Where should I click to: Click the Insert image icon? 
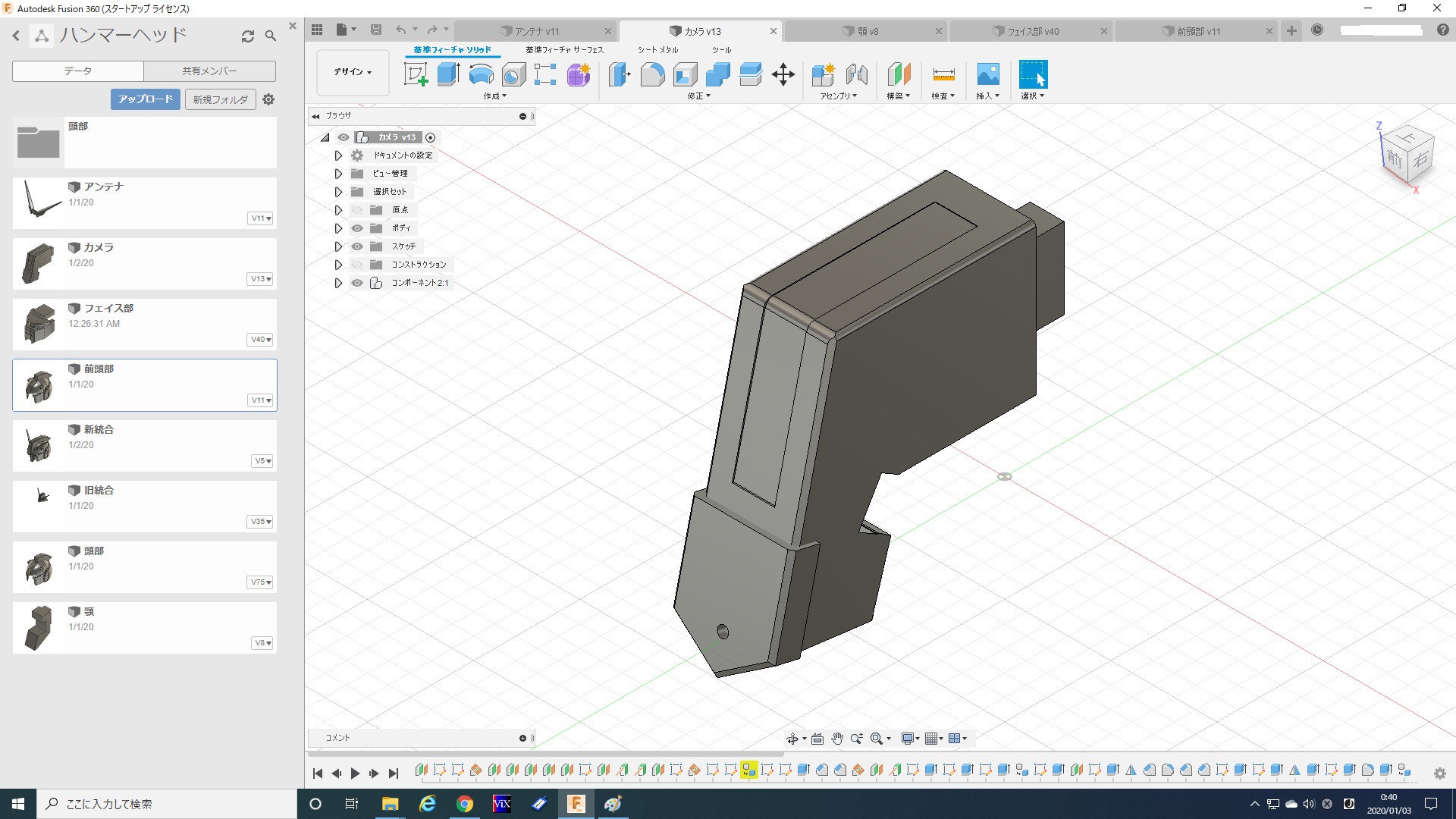[x=987, y=74]
